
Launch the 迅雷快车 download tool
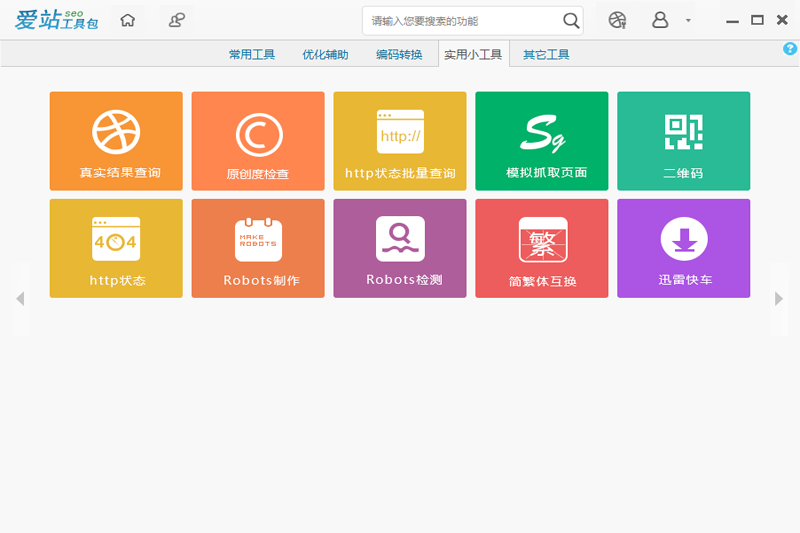click(x=684, y=248)
